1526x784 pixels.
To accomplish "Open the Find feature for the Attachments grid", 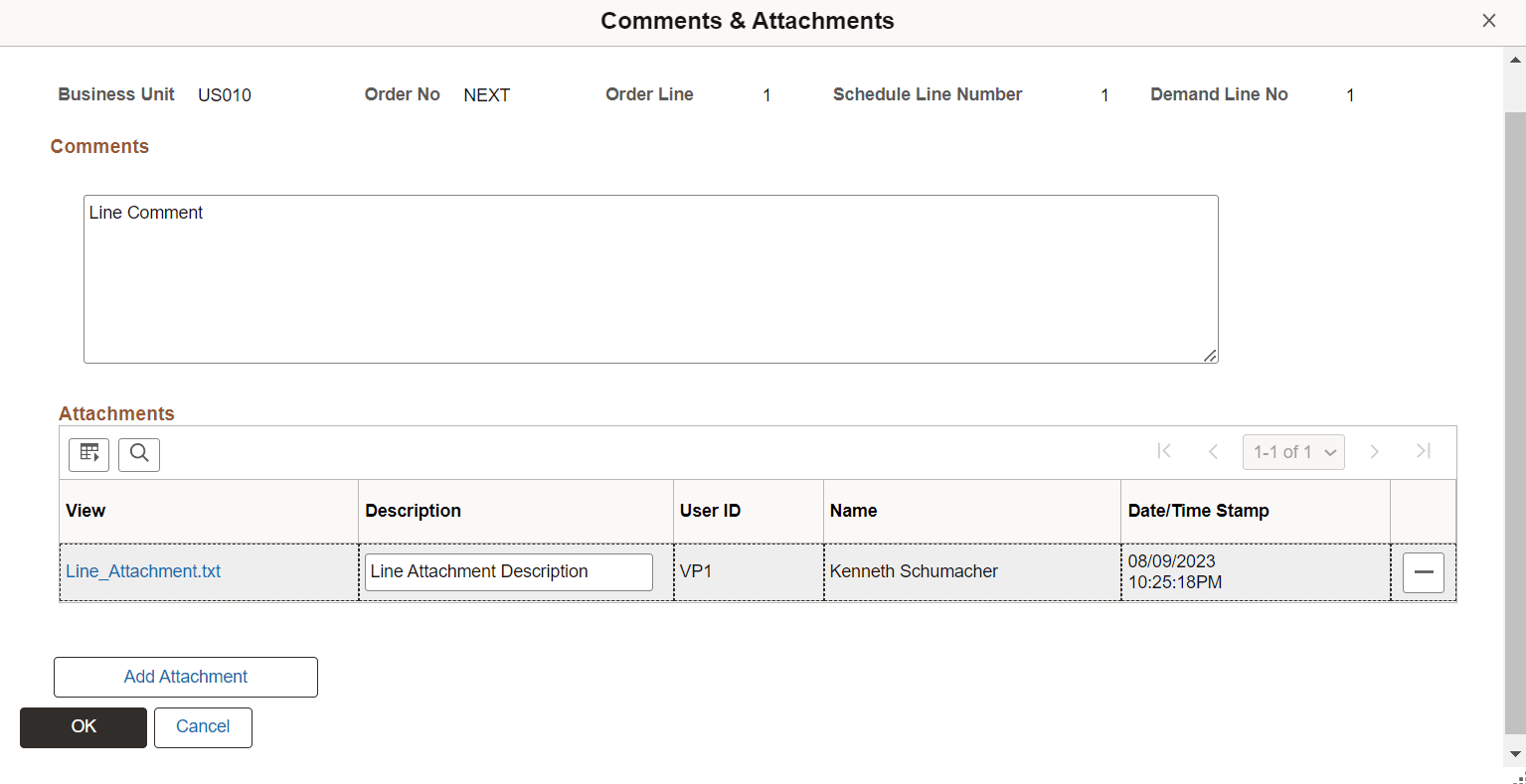I will (138, 454).
